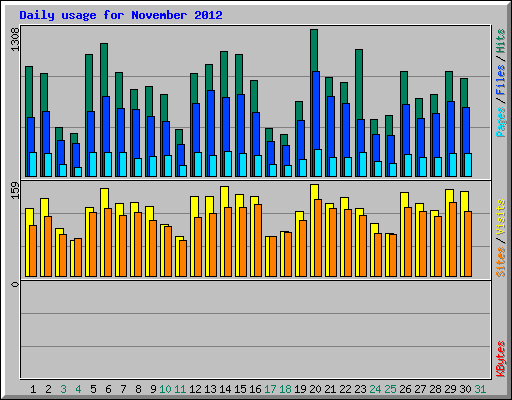Click the orange sites bar for day 20

[x=318, y=238]
